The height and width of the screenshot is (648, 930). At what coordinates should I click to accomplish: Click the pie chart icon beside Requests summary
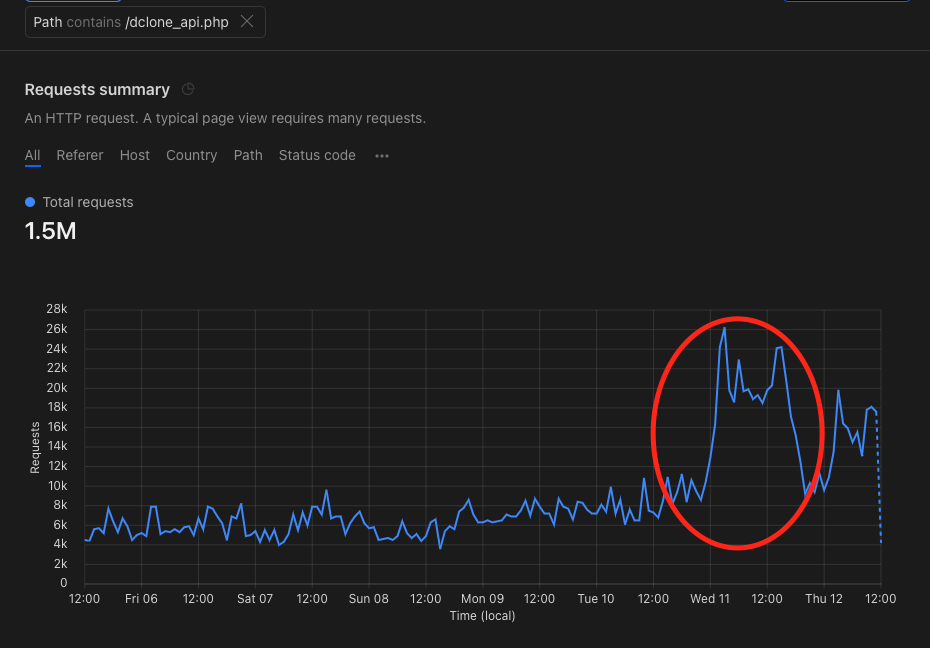[x=187, y=89]
